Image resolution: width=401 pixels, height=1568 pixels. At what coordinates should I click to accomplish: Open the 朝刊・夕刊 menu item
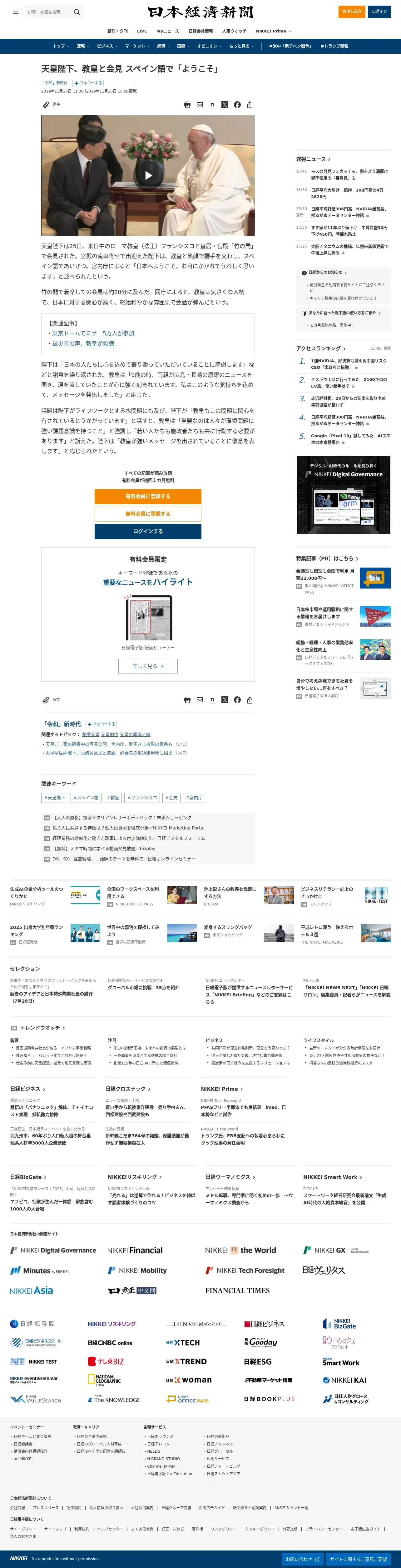coord(117,31)
